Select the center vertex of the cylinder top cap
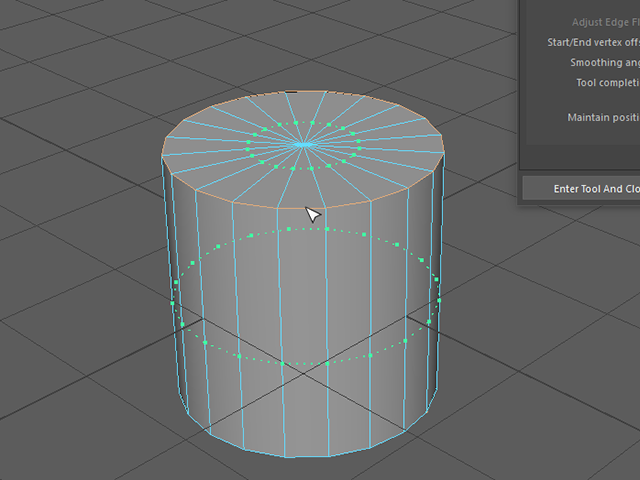 tap(303, 144)
